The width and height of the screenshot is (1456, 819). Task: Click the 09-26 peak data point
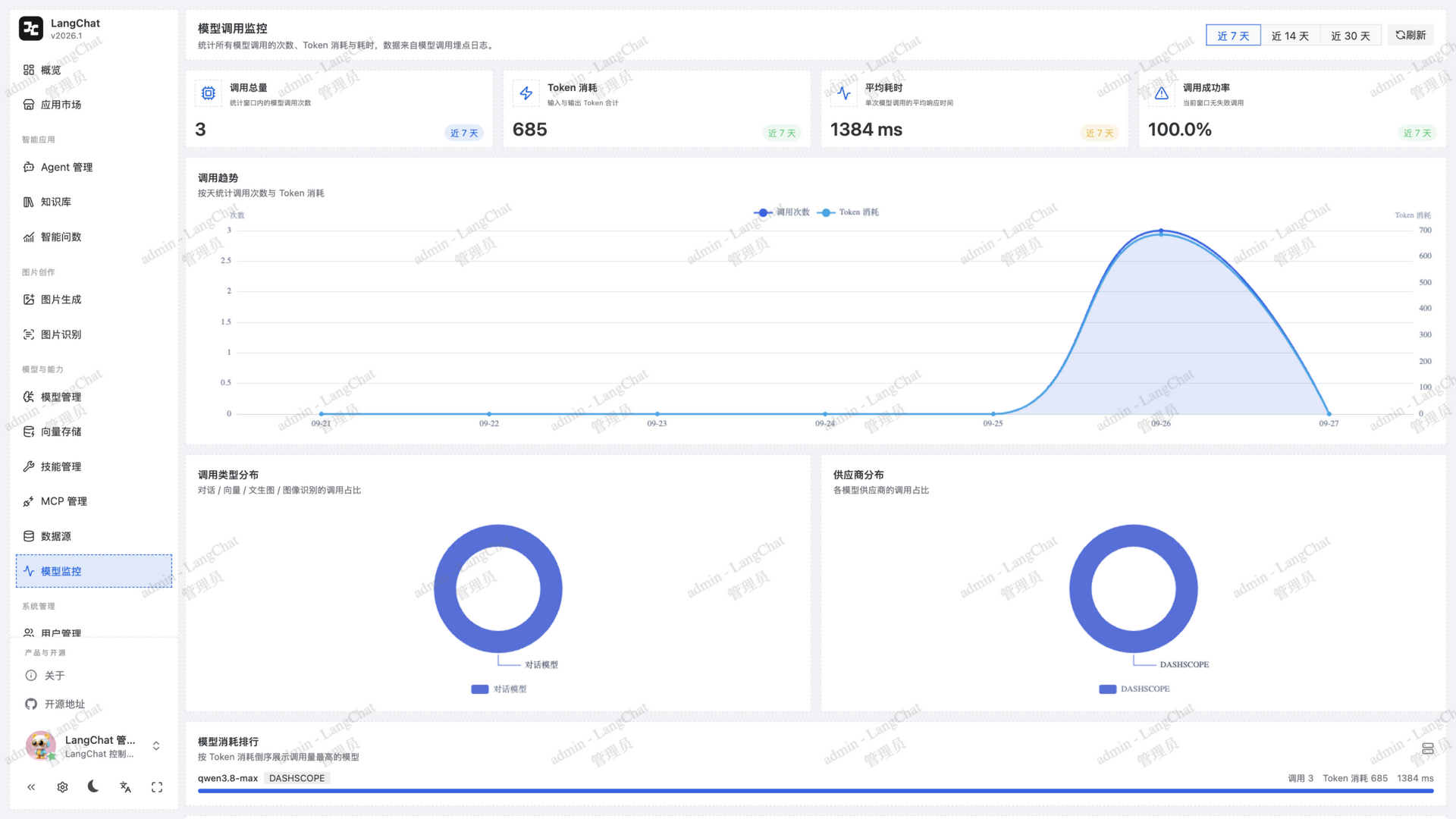coord(1161,231)
